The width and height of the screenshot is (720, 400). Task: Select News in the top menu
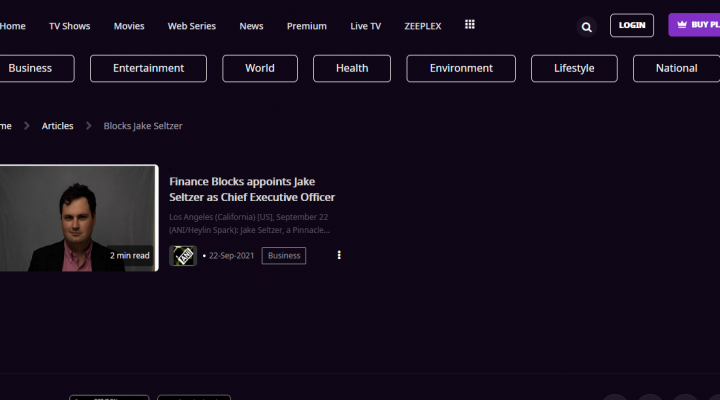click(251, 26)
